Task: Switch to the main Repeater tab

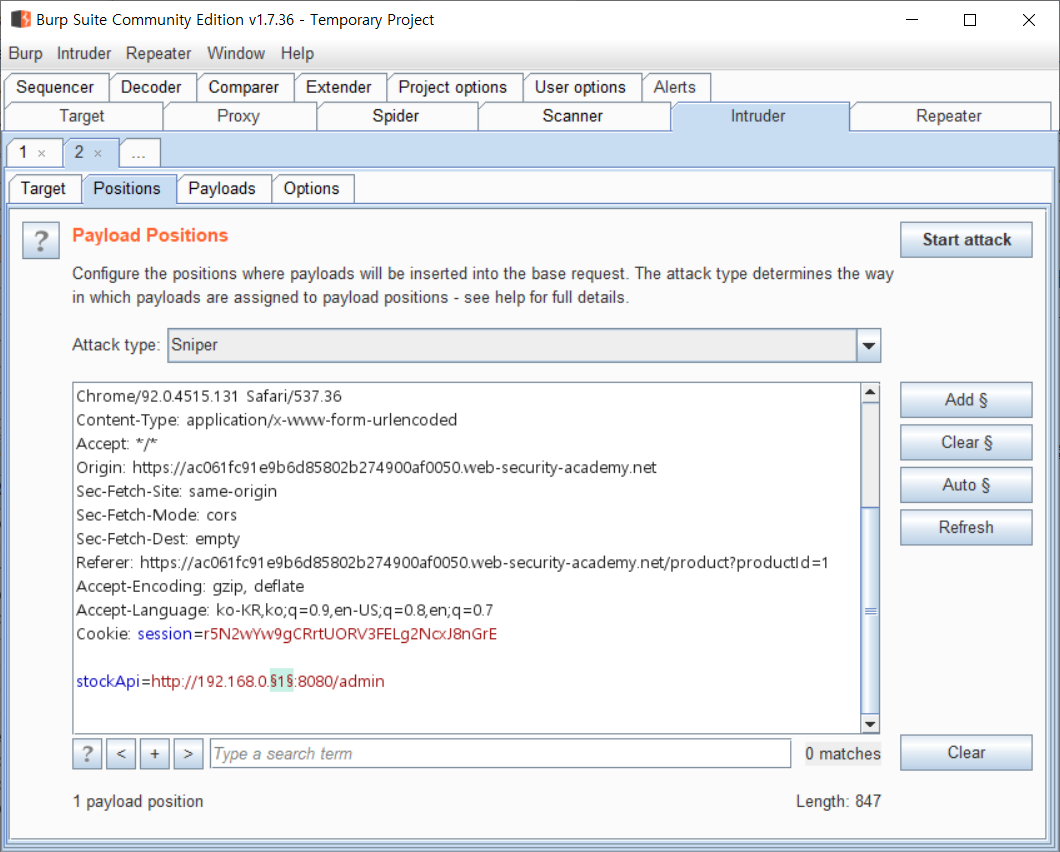Action: click(x=949, y=116)
